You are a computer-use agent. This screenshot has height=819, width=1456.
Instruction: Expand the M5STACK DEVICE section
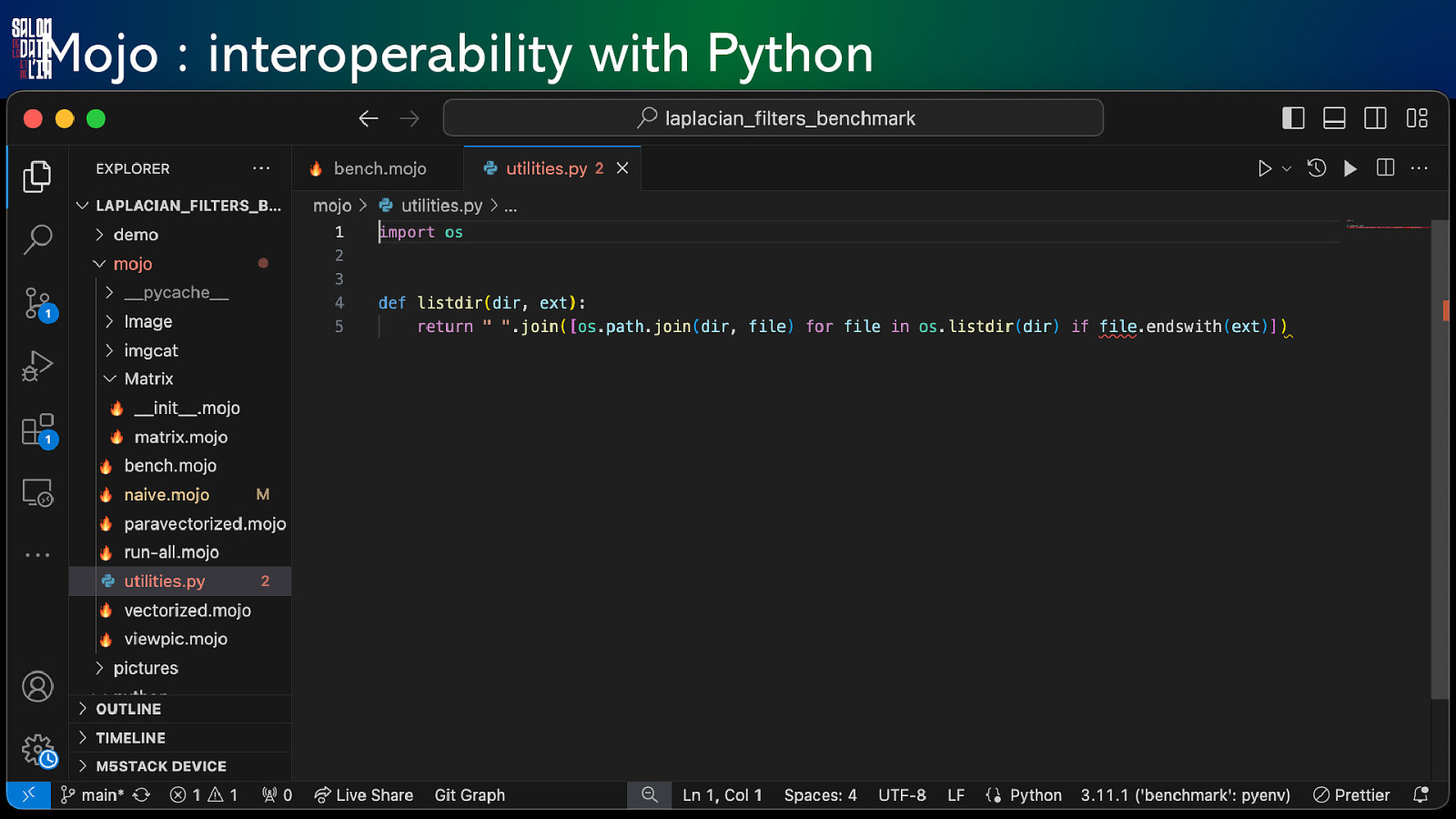pyautogui.click(x=180, y=766)
